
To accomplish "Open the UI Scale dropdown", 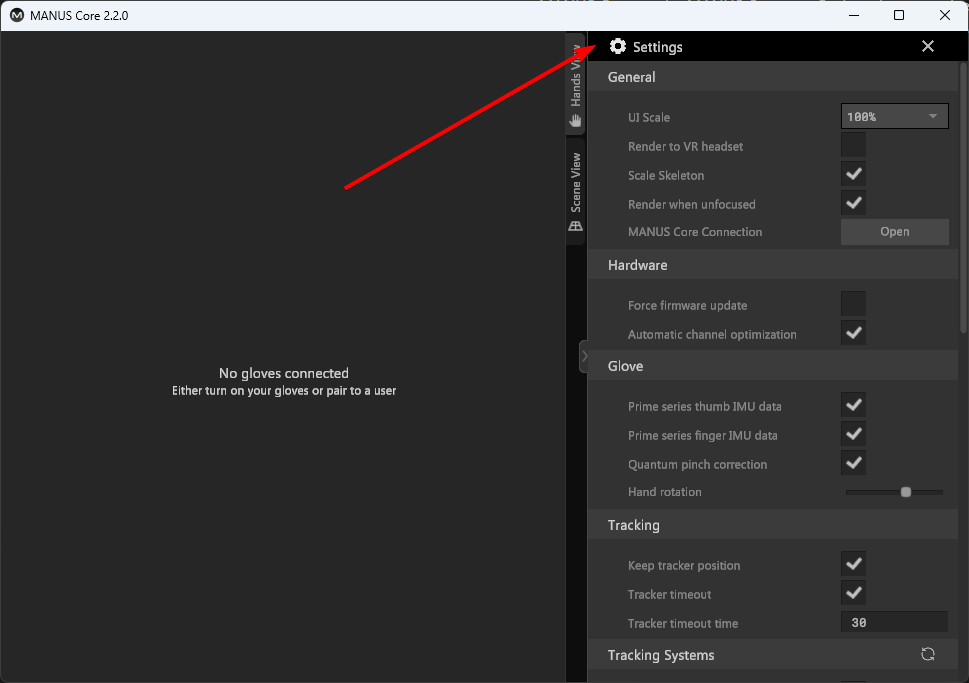I will click(894, 117).
